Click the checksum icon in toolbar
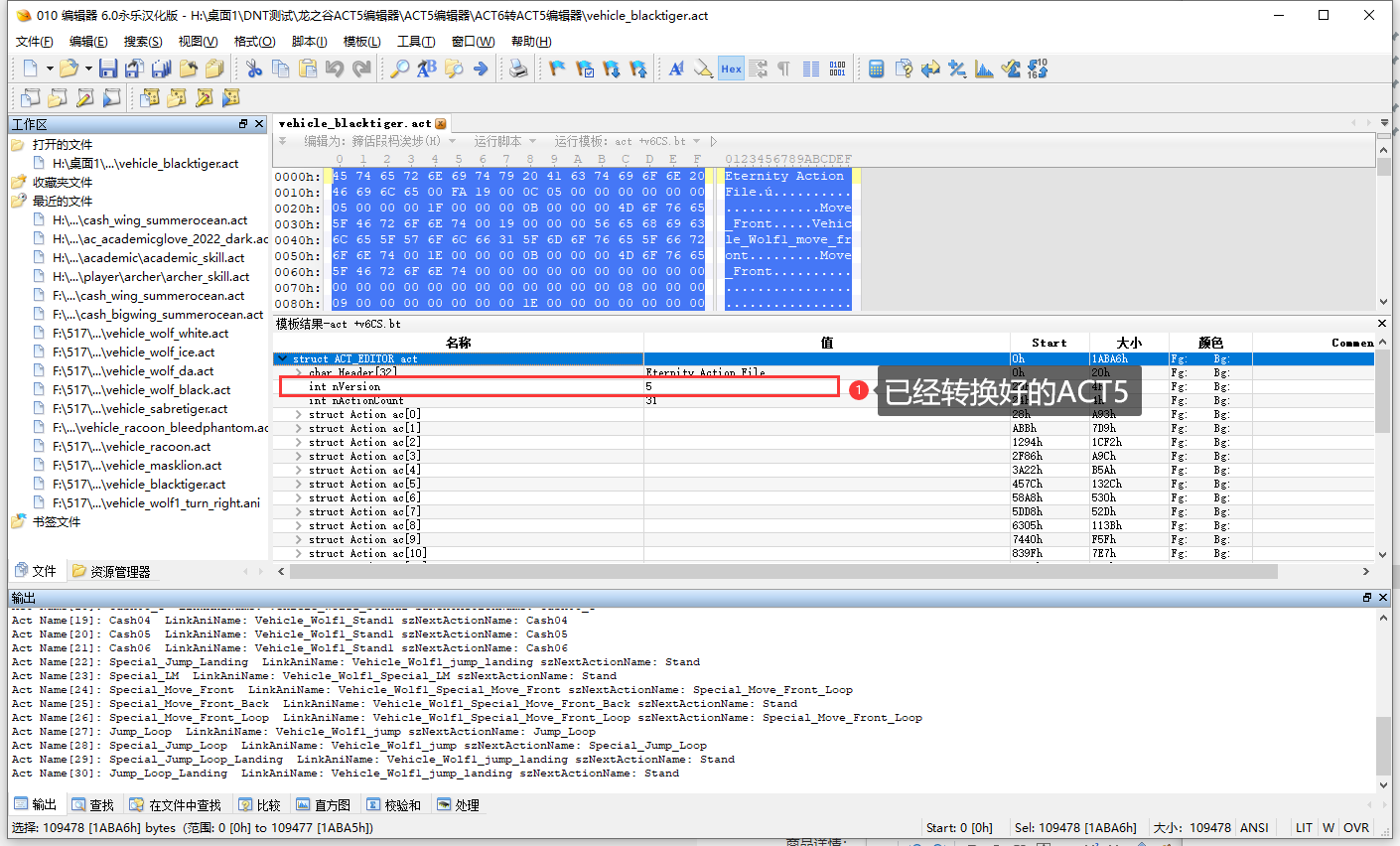Screen dimensions: 1400x846 (x=1011, y=69)
